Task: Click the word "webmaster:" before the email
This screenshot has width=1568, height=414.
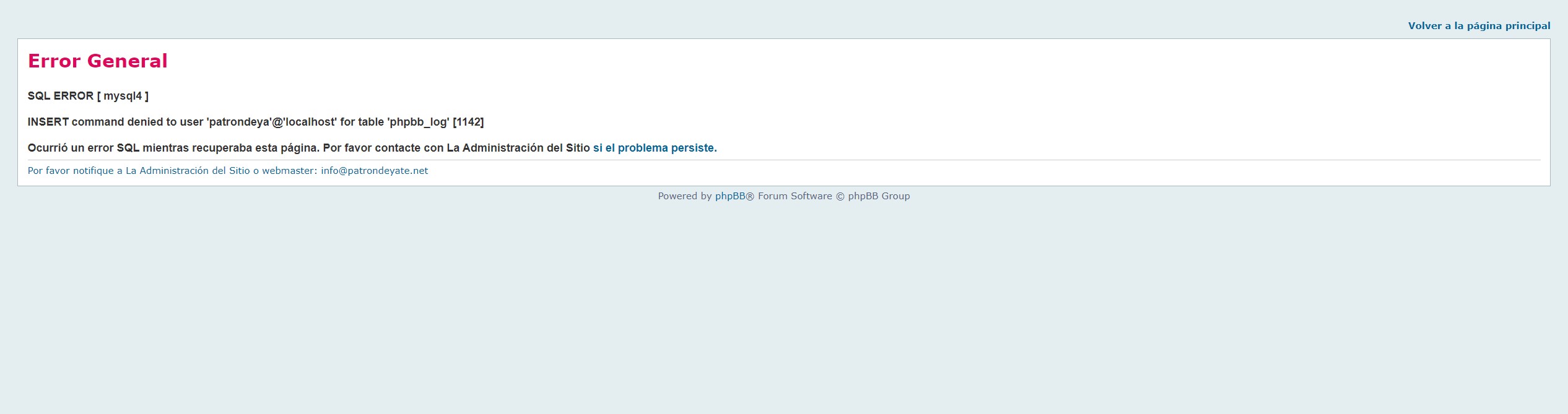Action: [x=289, y=171]
